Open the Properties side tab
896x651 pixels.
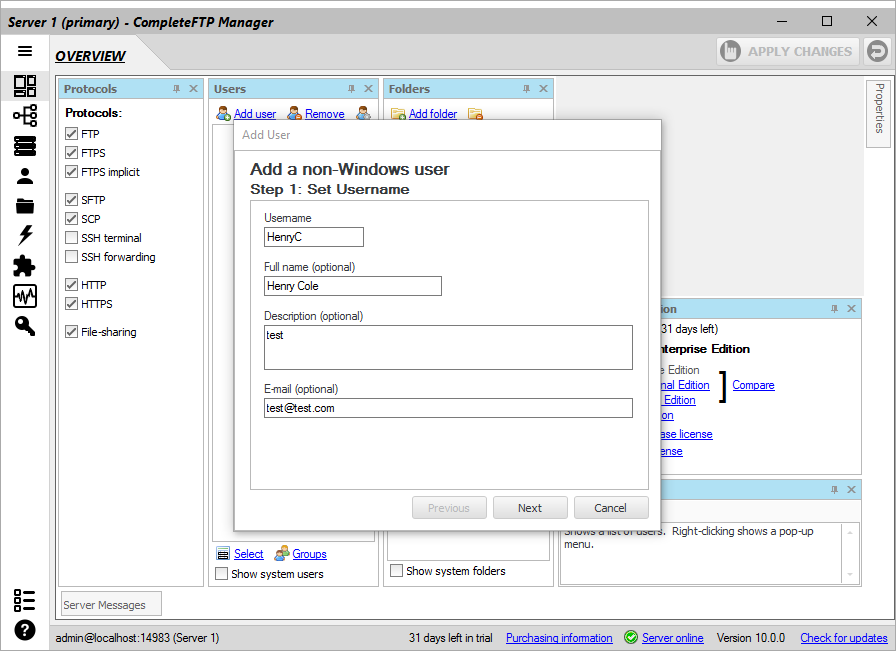click(879, 113)
